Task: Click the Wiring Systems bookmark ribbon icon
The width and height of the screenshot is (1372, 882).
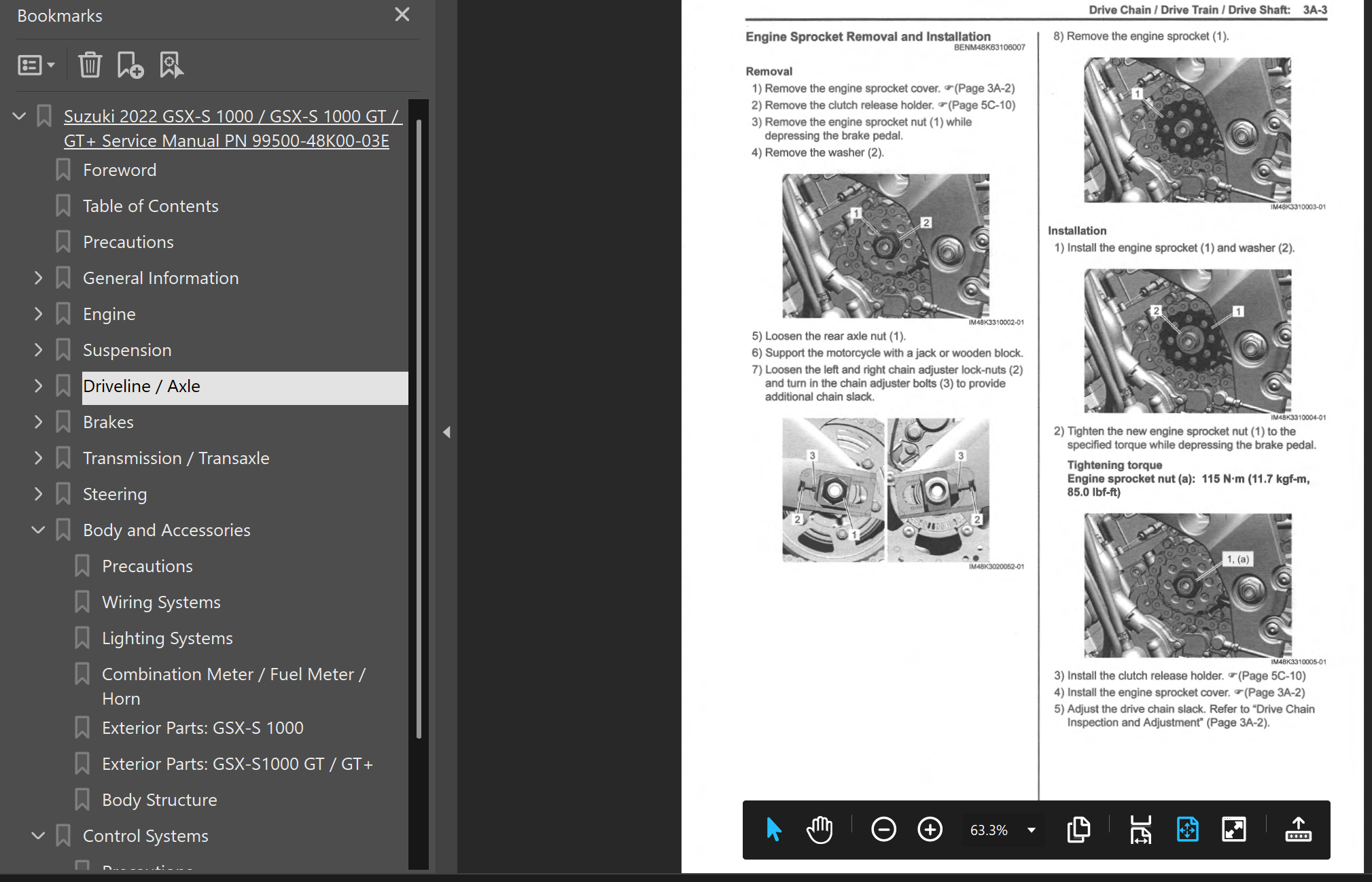Action: point(82,602)
